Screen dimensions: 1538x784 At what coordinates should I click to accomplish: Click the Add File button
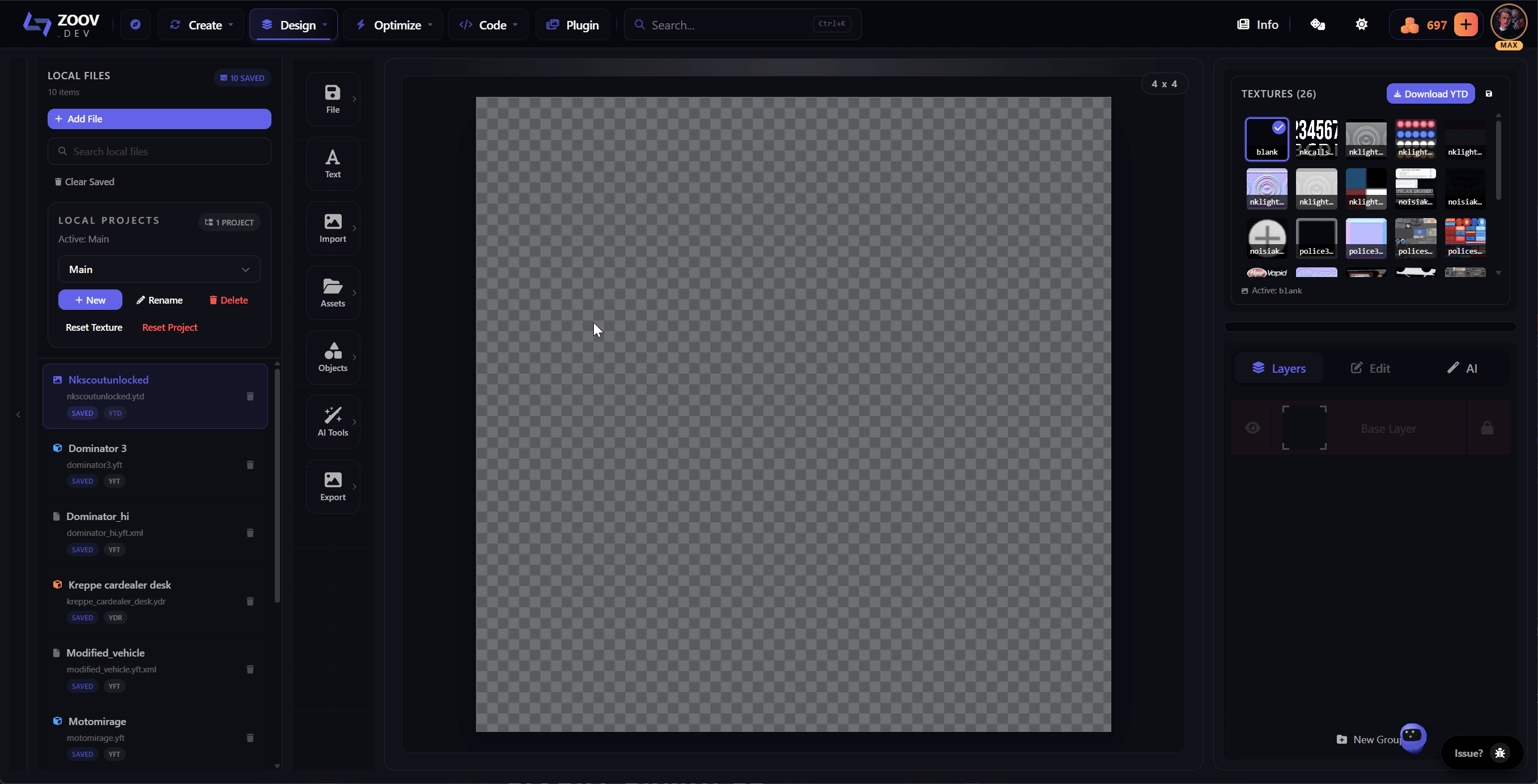click(x=159, y=119)
